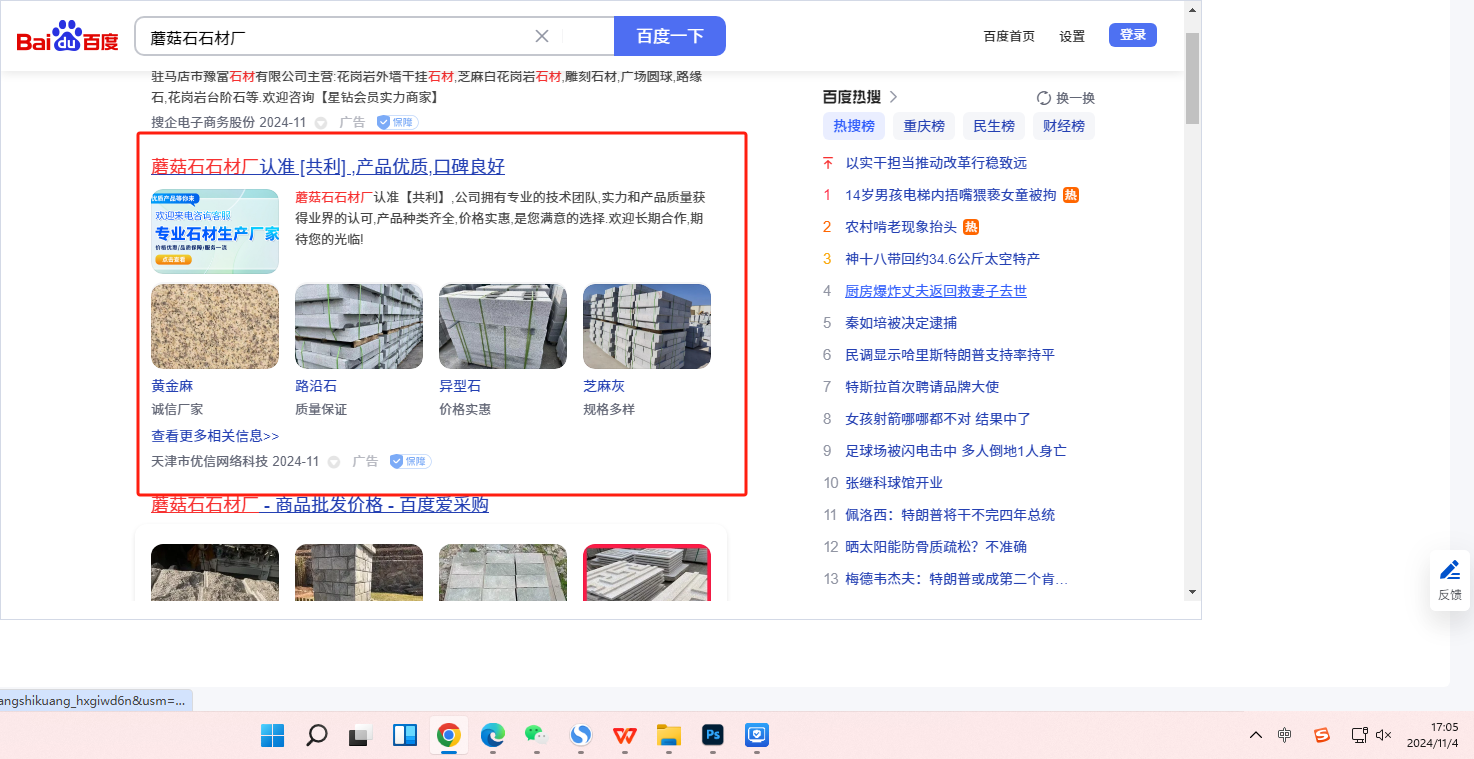Expand the 百度热搜 chevron arrow
1474x759 pixels.
894,97
